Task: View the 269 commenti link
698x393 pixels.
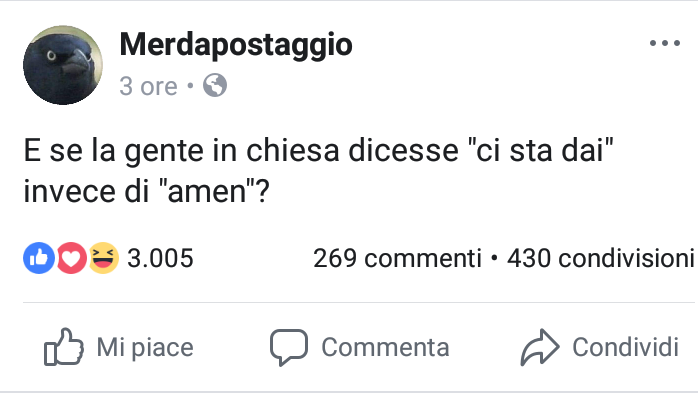Action: [x=397, y=258]
